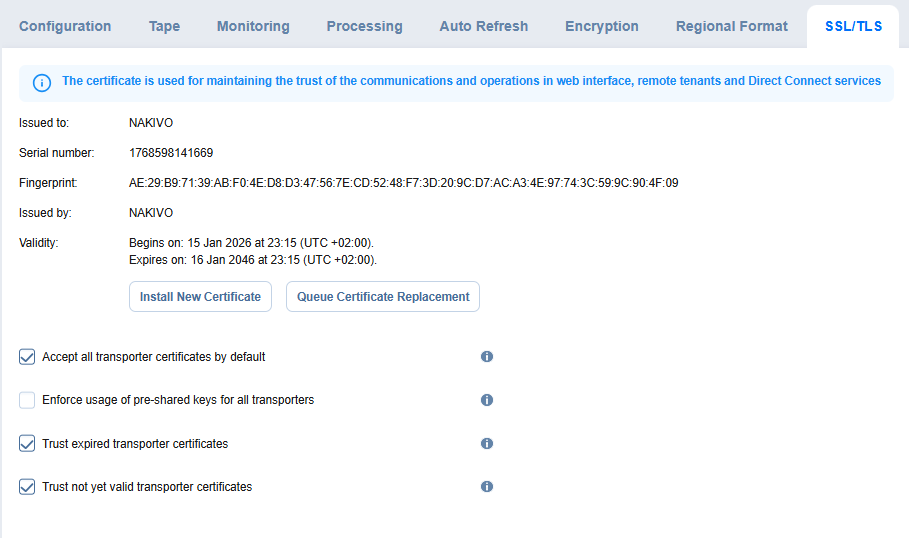Switch to the Tape tab

(164, 26)
